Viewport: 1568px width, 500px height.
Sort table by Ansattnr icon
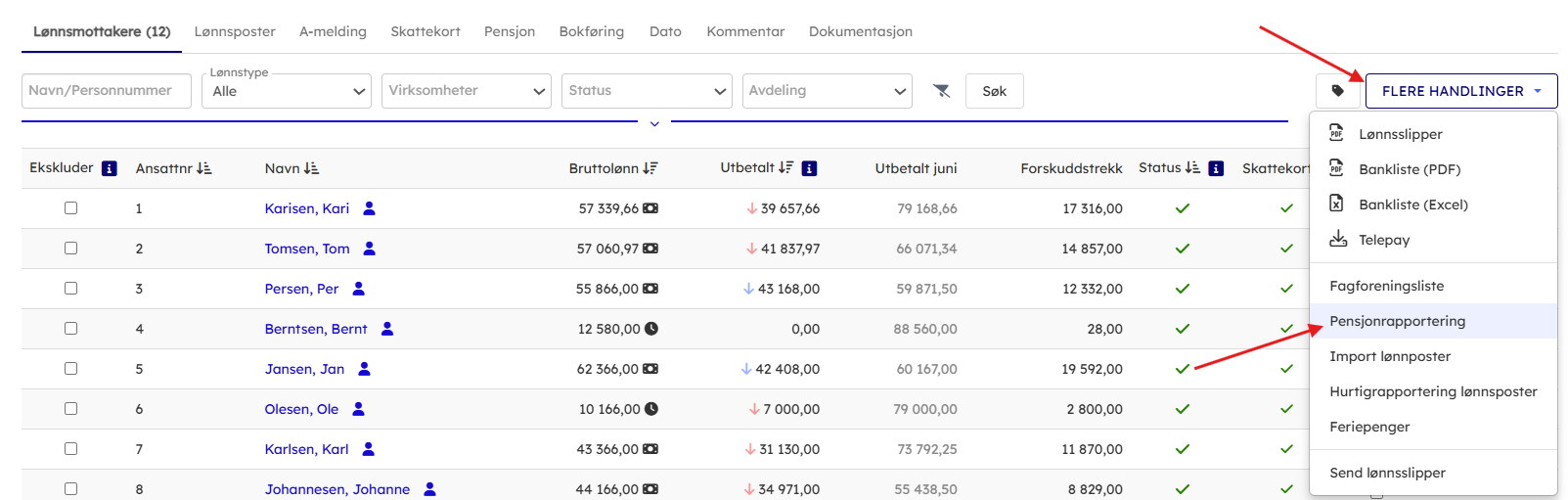pos(204,168)
